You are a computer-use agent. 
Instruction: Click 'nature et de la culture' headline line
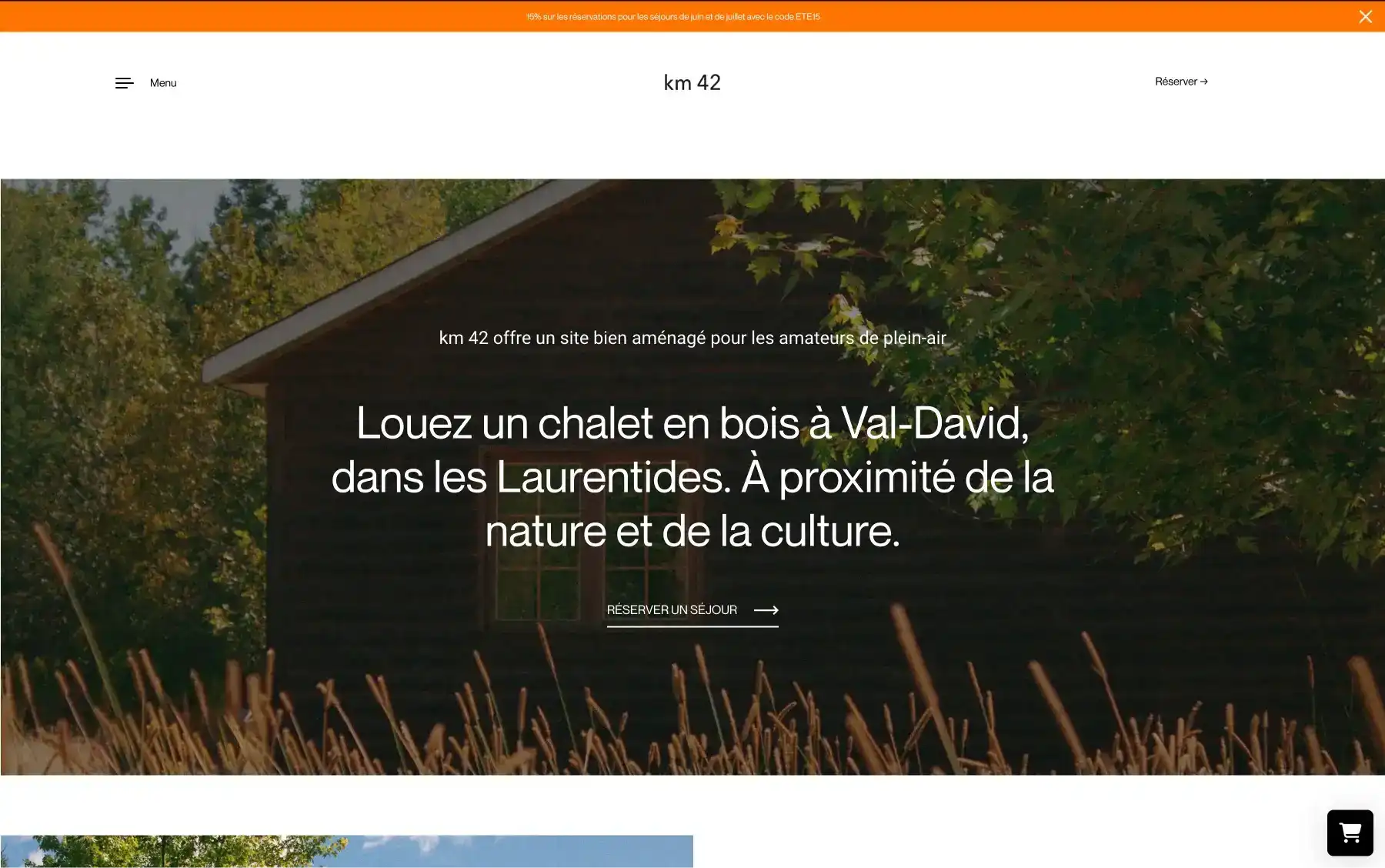click(x=692, y=531)
